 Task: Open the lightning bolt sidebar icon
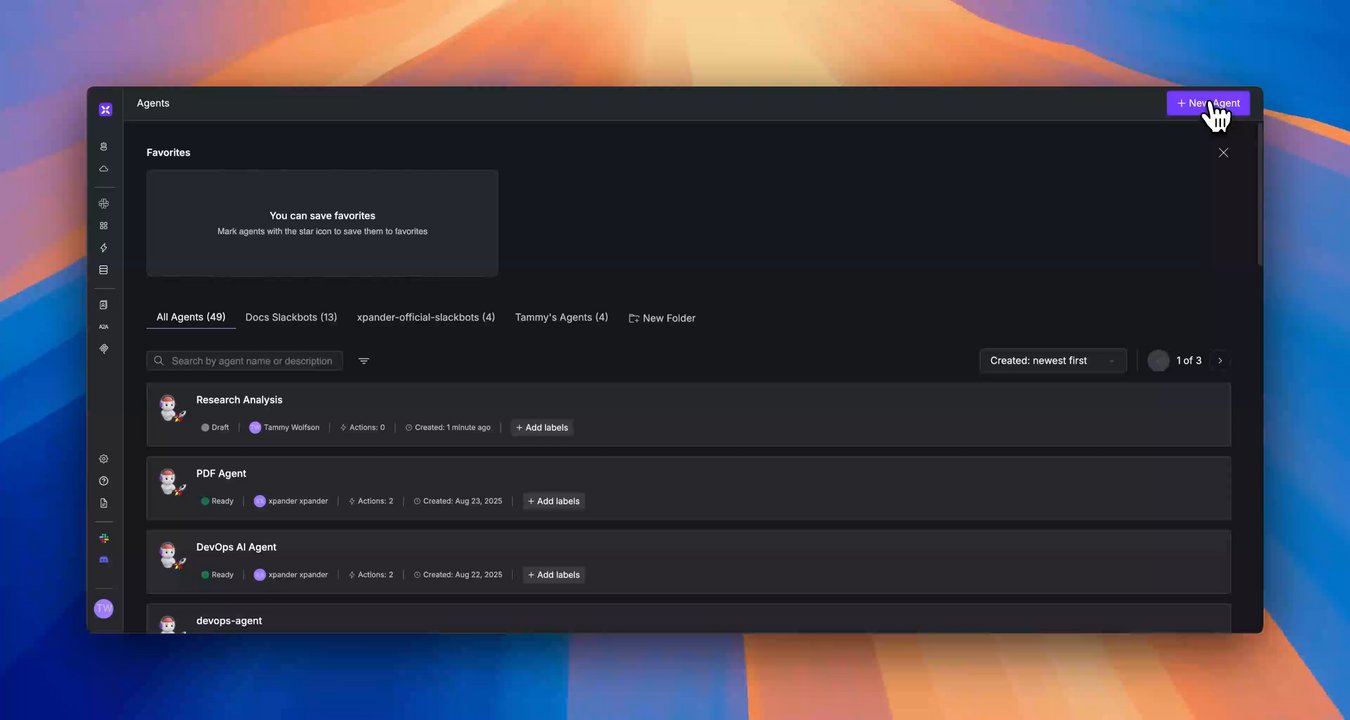point(103,248)
